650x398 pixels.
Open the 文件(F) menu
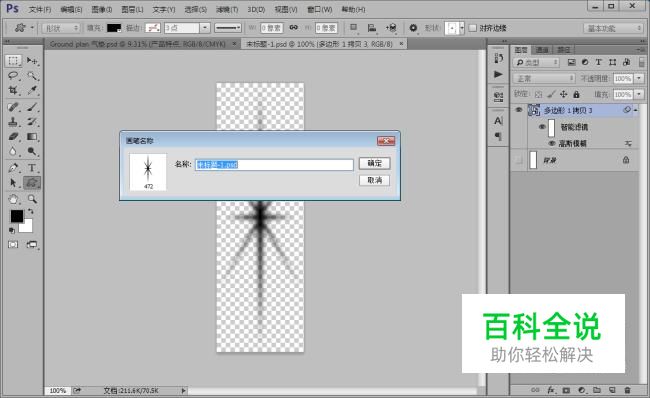(x=40, y=9)
